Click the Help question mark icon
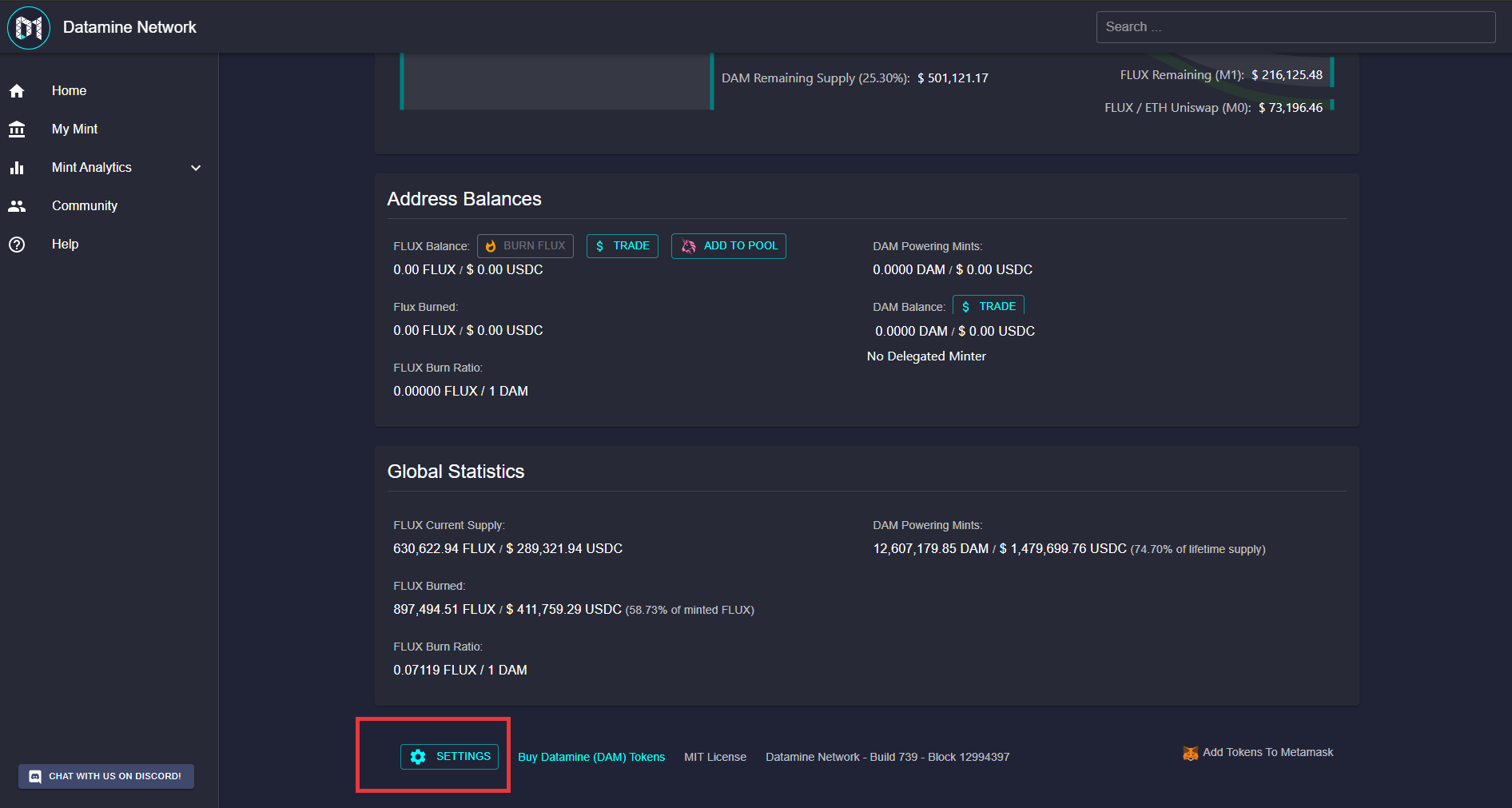Viewport: 1512px width, 808px height. click(x=17, y=245)
